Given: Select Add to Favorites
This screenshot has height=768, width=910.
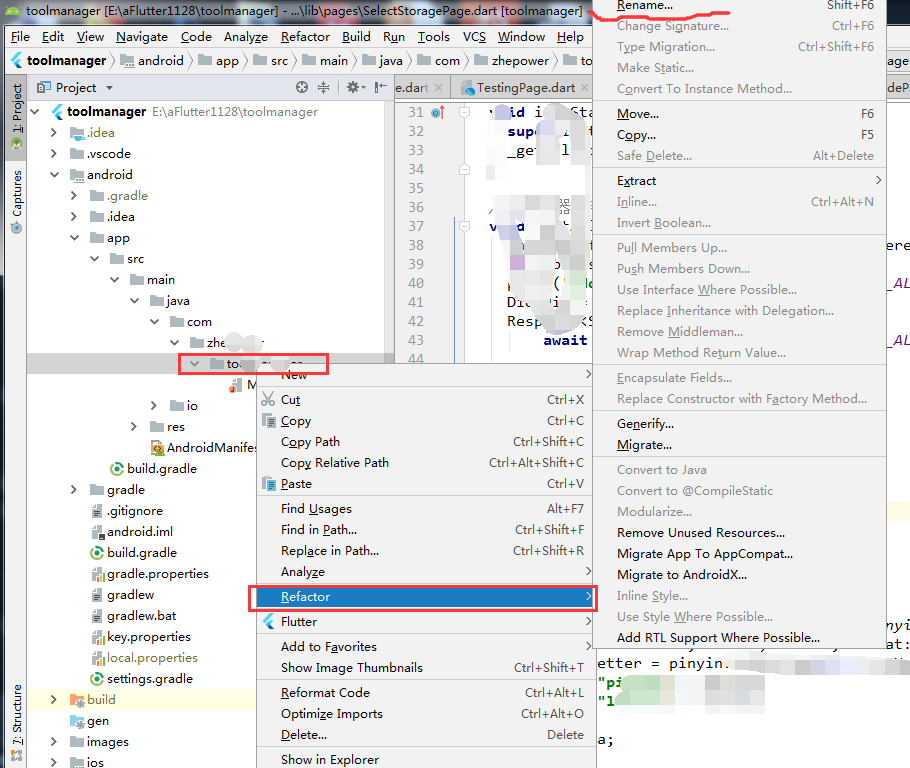Looking at the screenshot, I should point(425,647).
